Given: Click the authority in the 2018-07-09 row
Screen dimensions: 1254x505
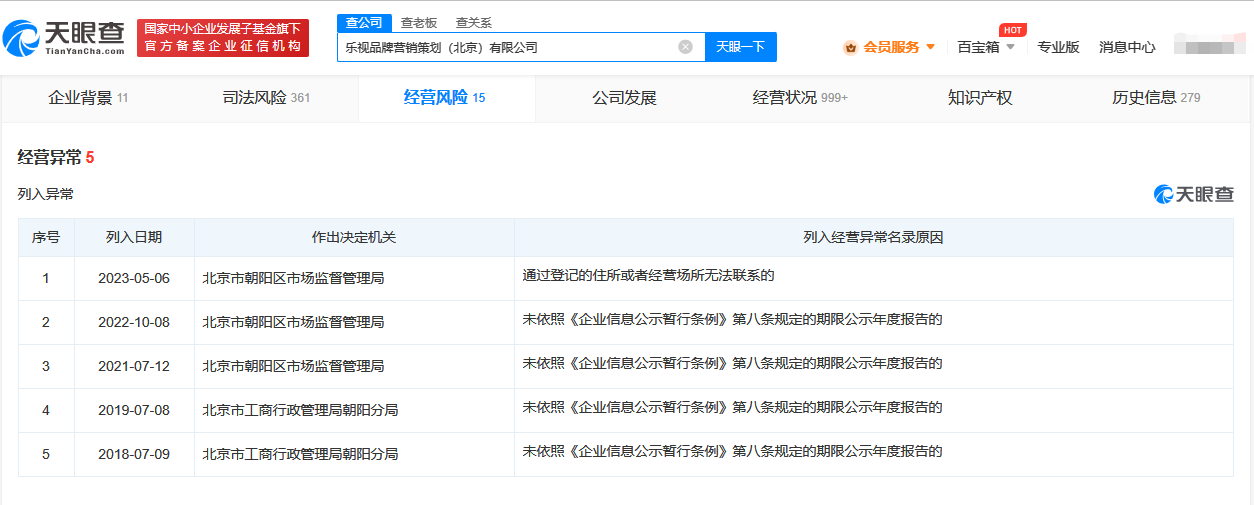Looking at the screenshot, I should (300, 454).
